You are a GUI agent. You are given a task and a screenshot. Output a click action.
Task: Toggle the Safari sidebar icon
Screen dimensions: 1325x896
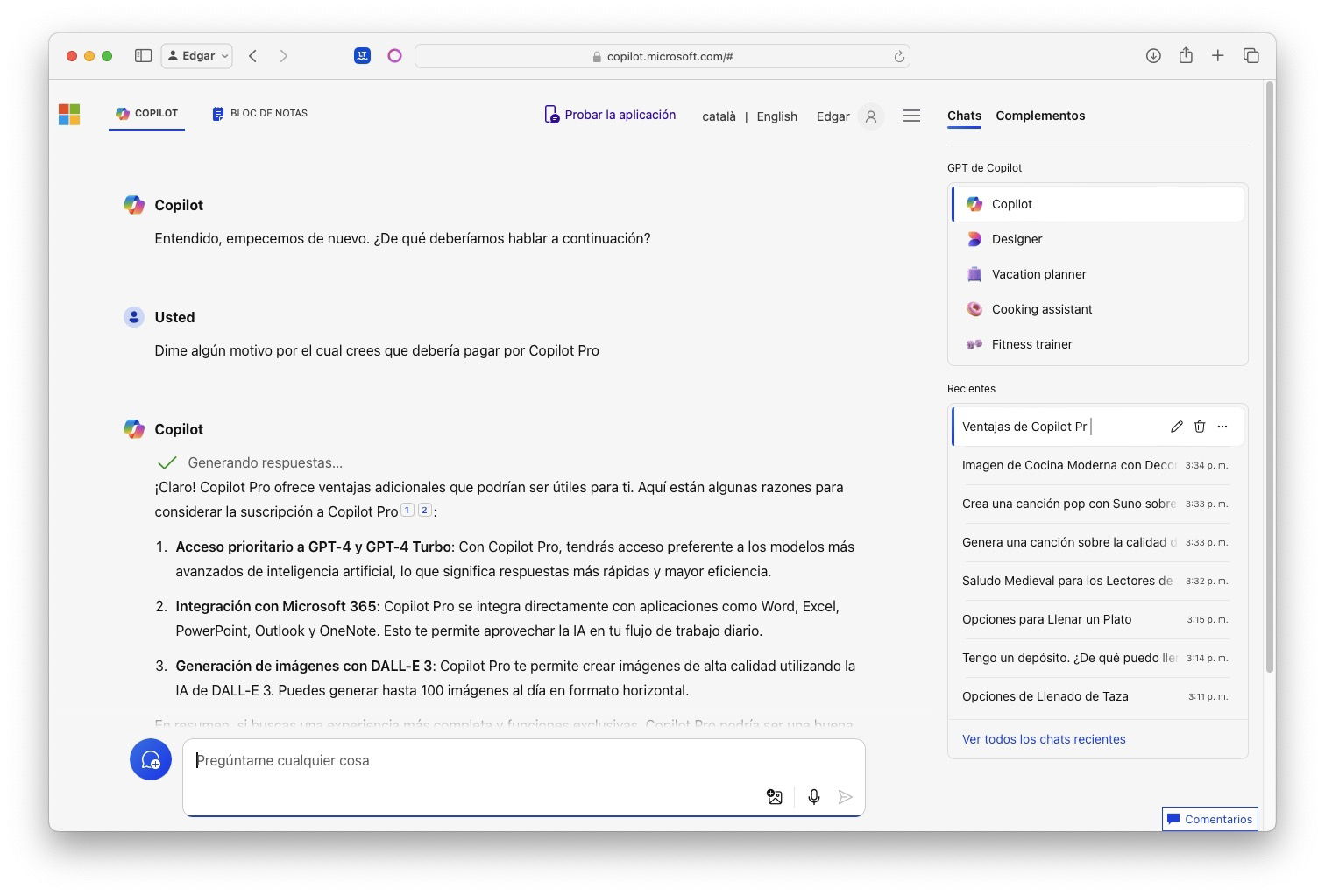[x=143, y=55]
